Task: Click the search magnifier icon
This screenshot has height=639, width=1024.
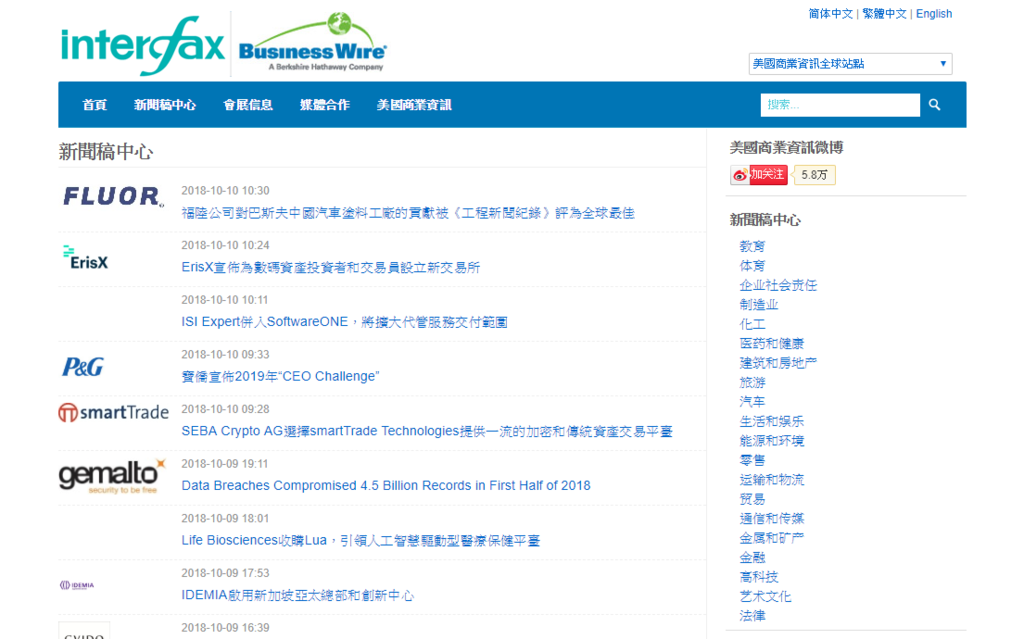Action: tap(935, 105)
